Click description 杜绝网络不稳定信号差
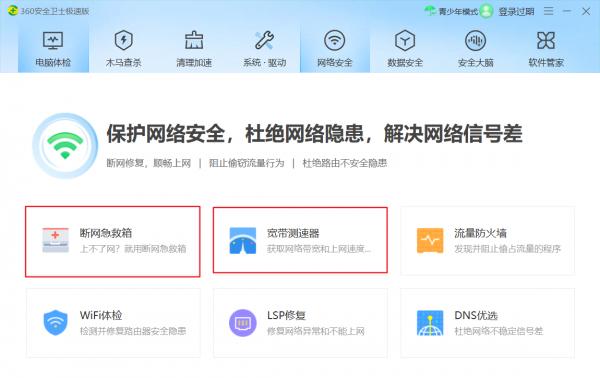Image resolution: width=600 pixels, height=378 pixels. (x=499, y=331)
